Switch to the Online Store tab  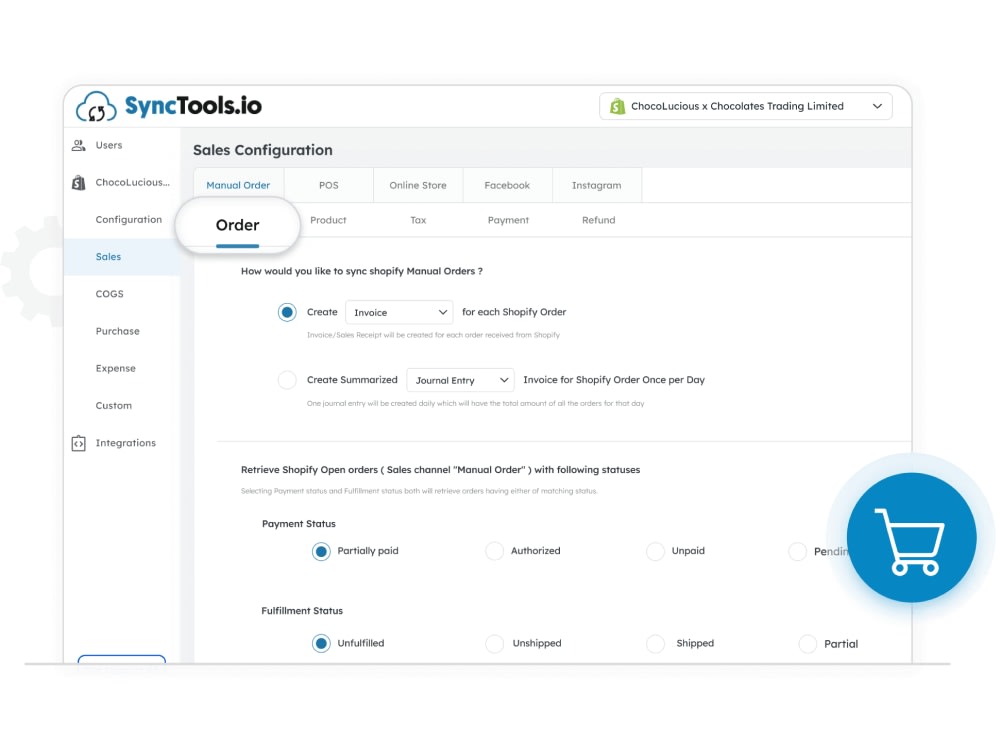tap(418, 185)
